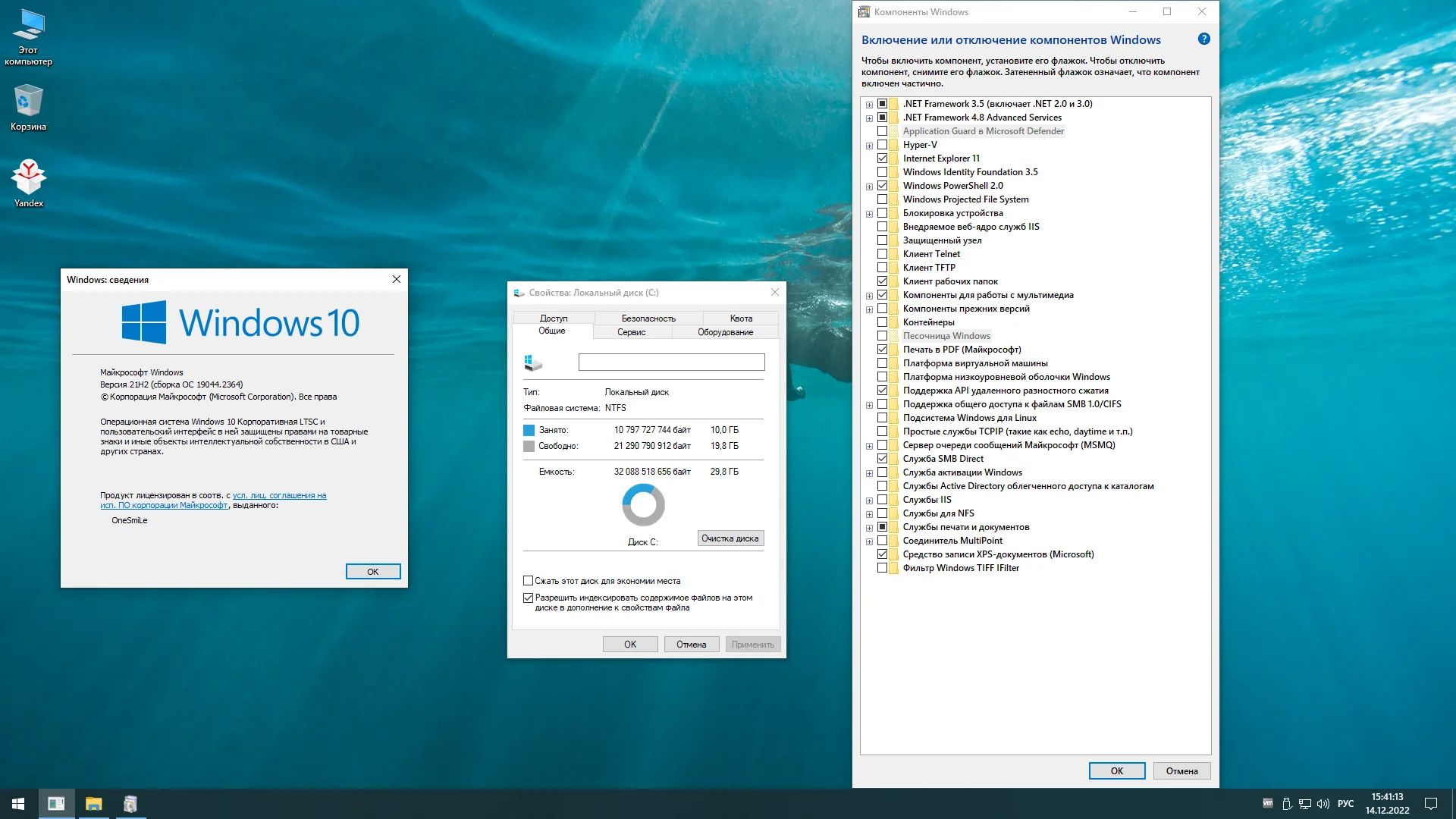This screenshot has width=1456, height=819.
Task: Expand the .NET Framework 3.5 node
Action: (869, 105)
